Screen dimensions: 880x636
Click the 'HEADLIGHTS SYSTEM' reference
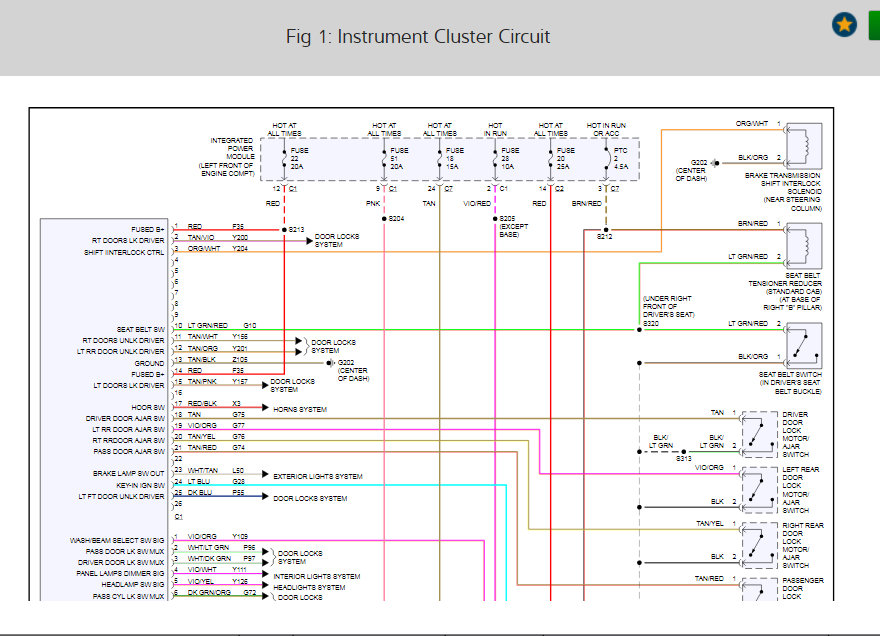(x=309, y=587)
